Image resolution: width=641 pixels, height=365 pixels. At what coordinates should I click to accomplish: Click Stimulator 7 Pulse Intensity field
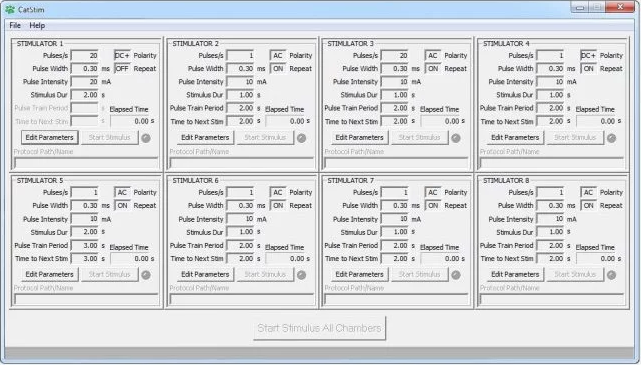(x=394, y=219)
